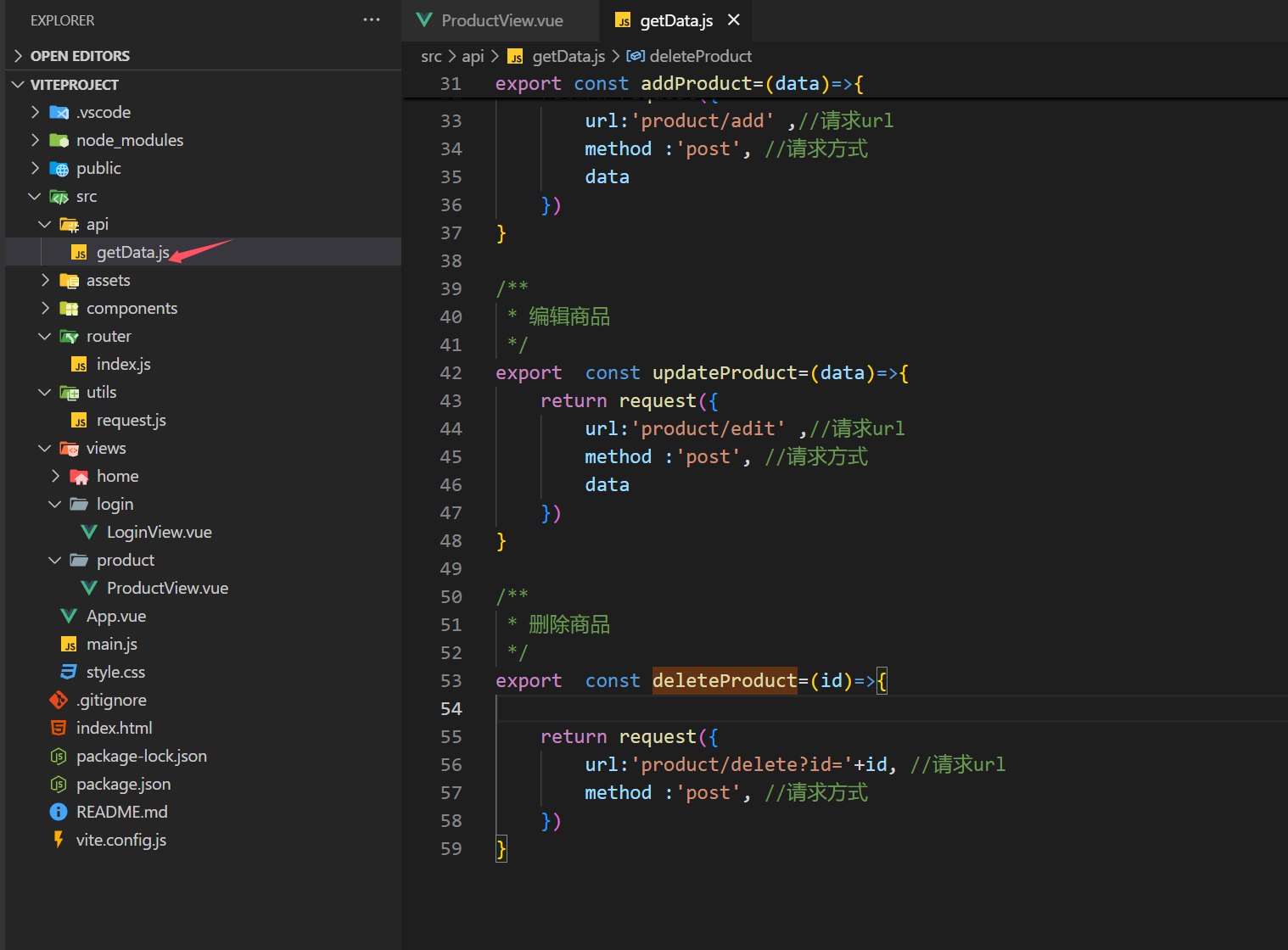Click the api breadcrumb segment
1288x950 pixels.
coord(473,56)
